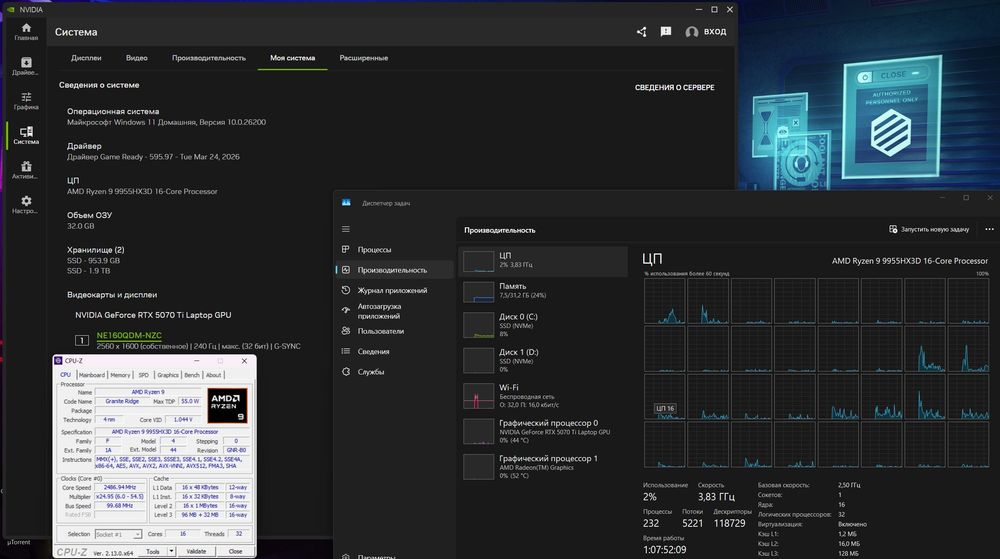Image resolution: width=1000 pixels, height=559 pixels.
Task: Click the µTorrent taskbar item
Action: pos(18,542)
